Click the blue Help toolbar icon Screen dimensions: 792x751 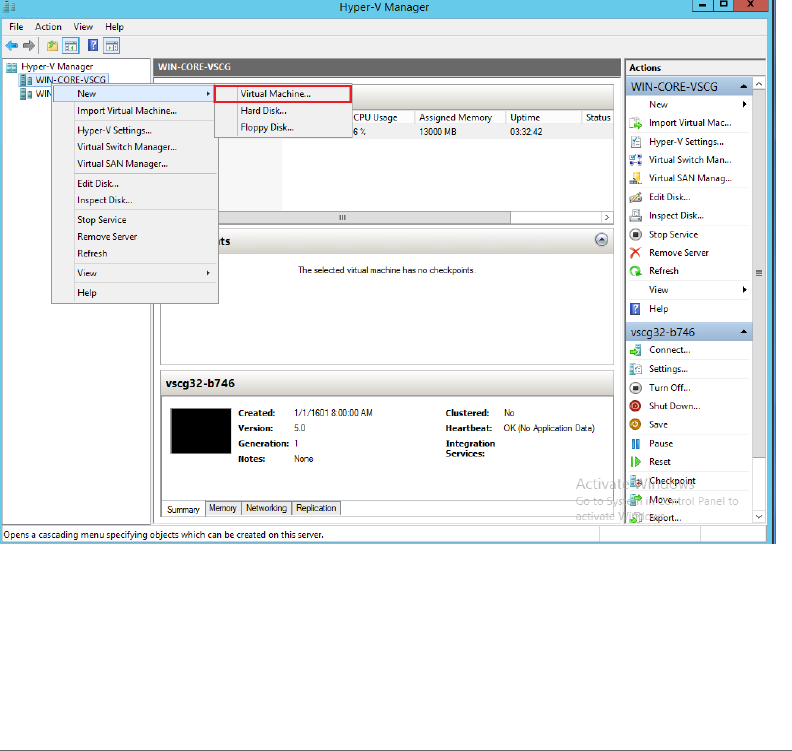coord(93,45)
